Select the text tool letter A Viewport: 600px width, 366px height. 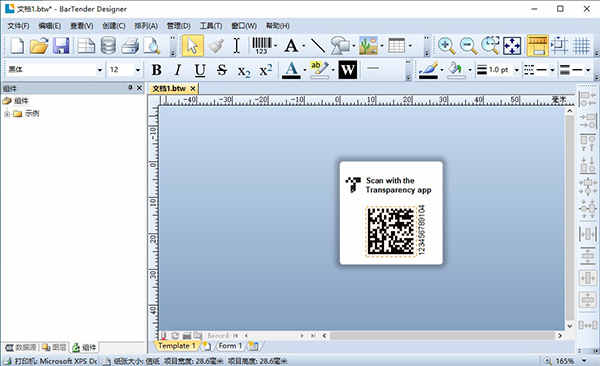pyautogui.click(x=291, y=46)
